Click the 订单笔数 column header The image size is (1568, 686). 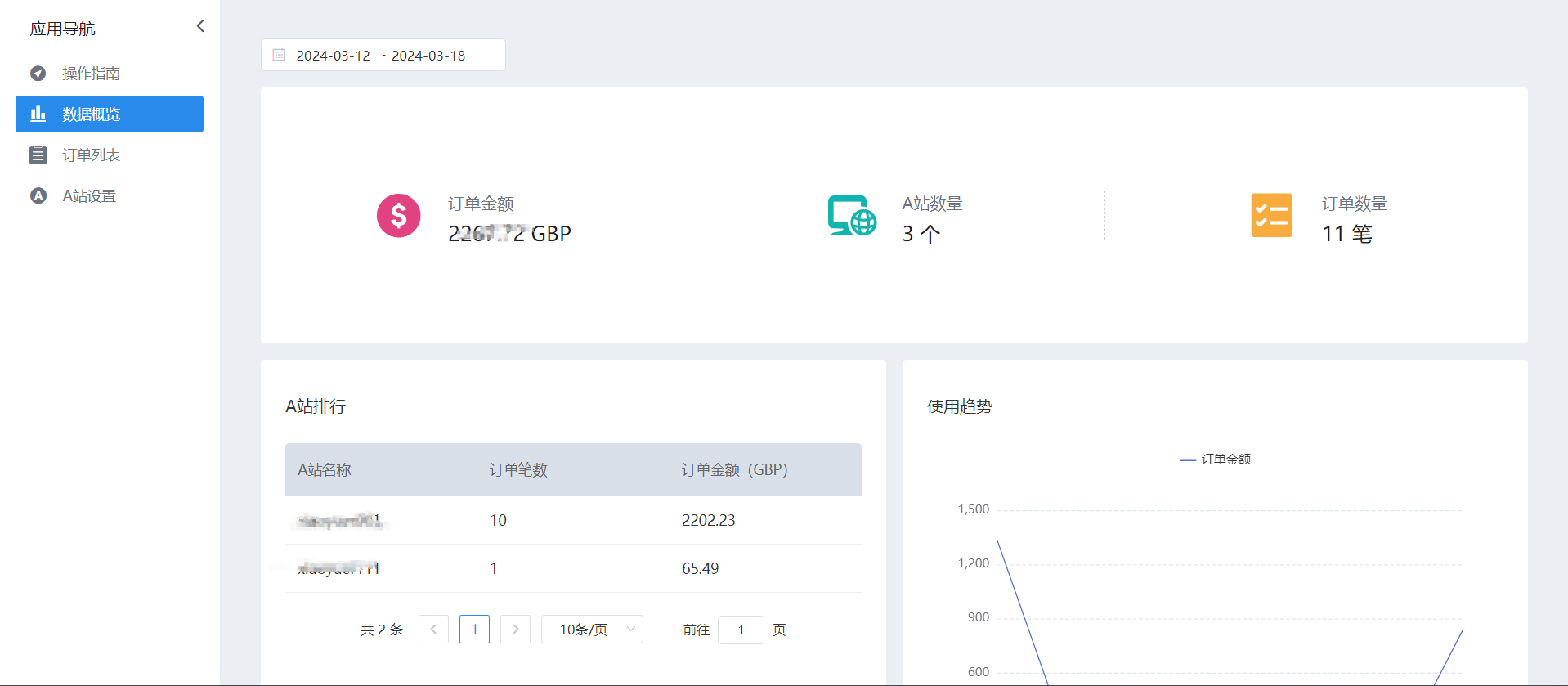click(518, 470)
